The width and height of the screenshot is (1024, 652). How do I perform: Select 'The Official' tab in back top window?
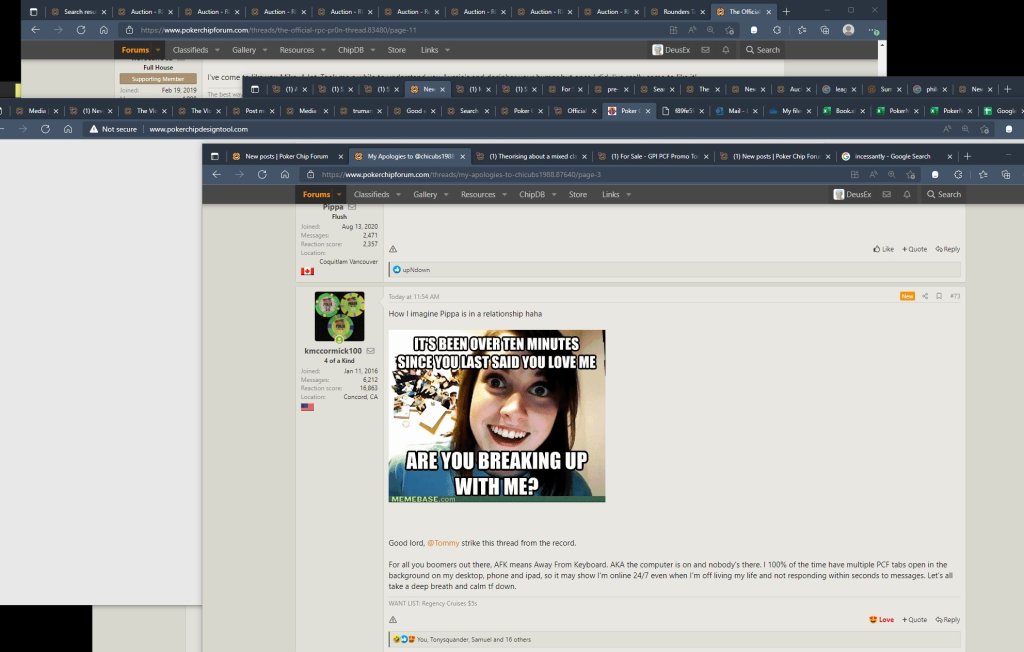(x=744, y=12)
